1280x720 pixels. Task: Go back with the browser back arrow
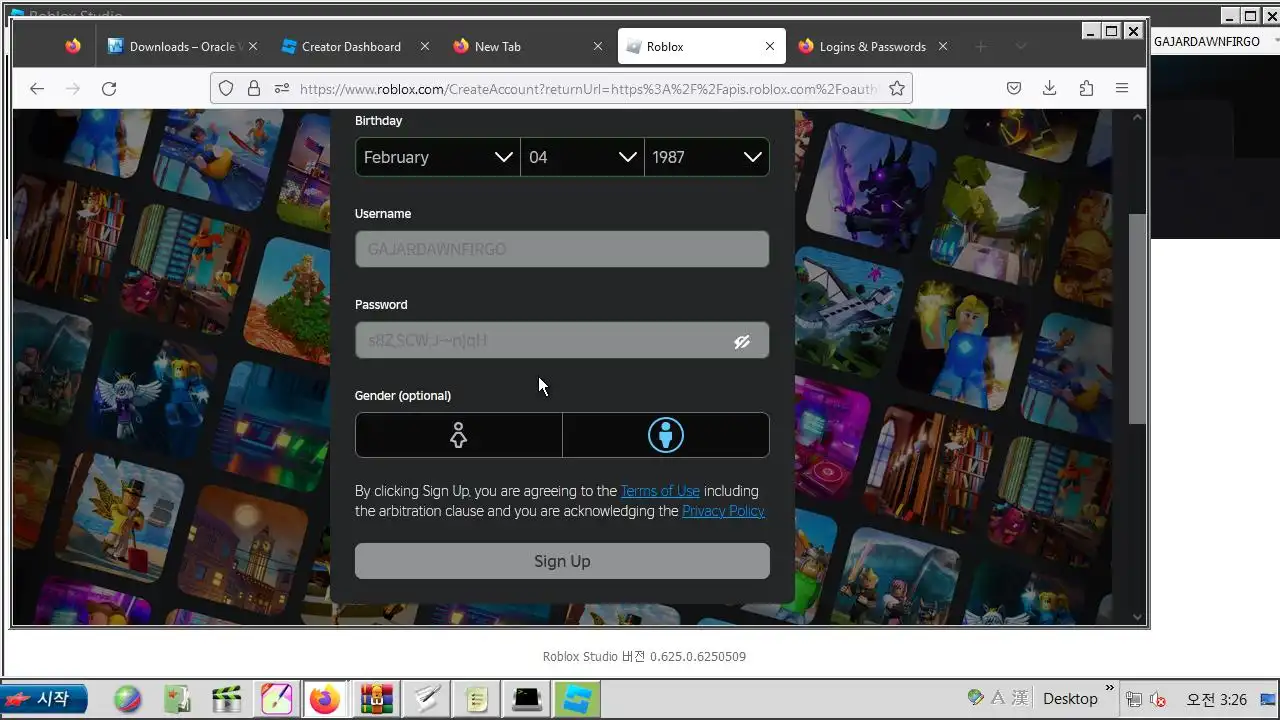(x=37, y=88)
